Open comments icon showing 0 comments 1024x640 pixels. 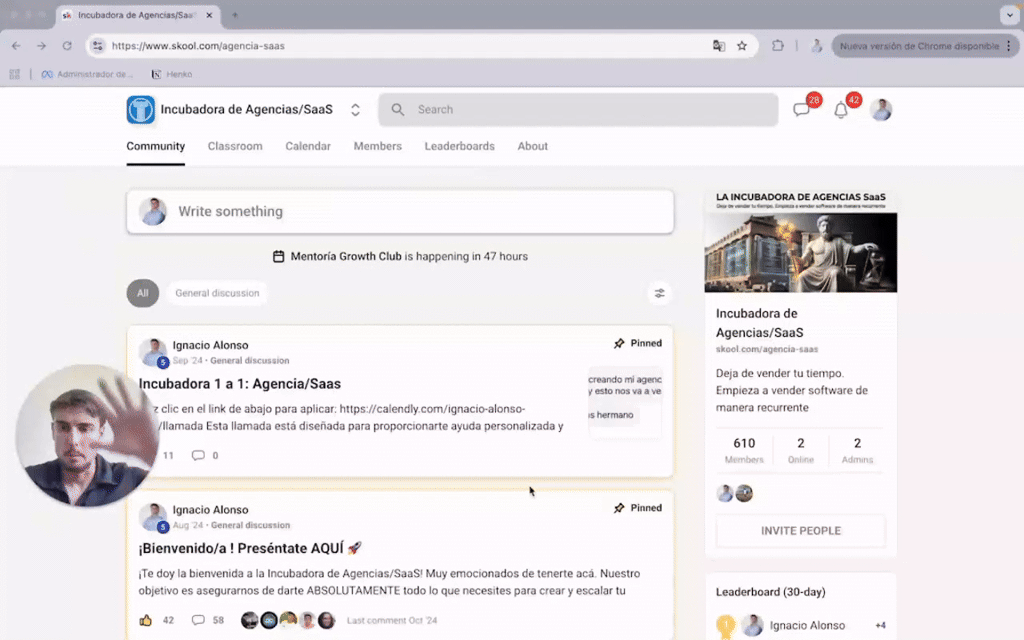pos(198,455)
